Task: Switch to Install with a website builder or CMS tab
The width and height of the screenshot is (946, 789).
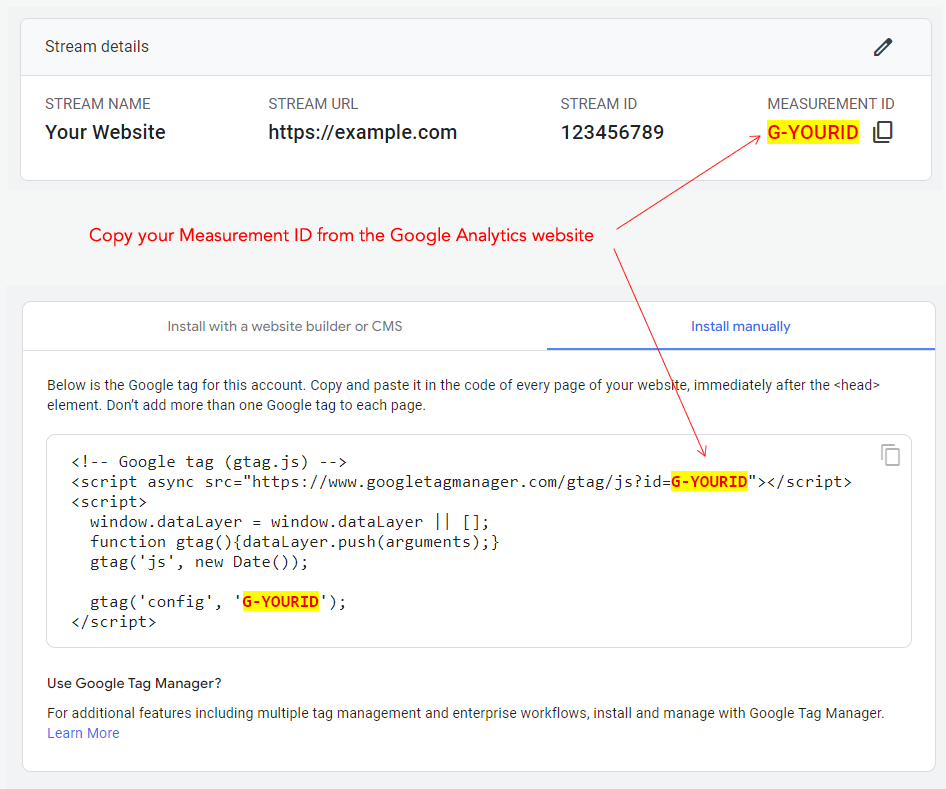Action: 285,326
